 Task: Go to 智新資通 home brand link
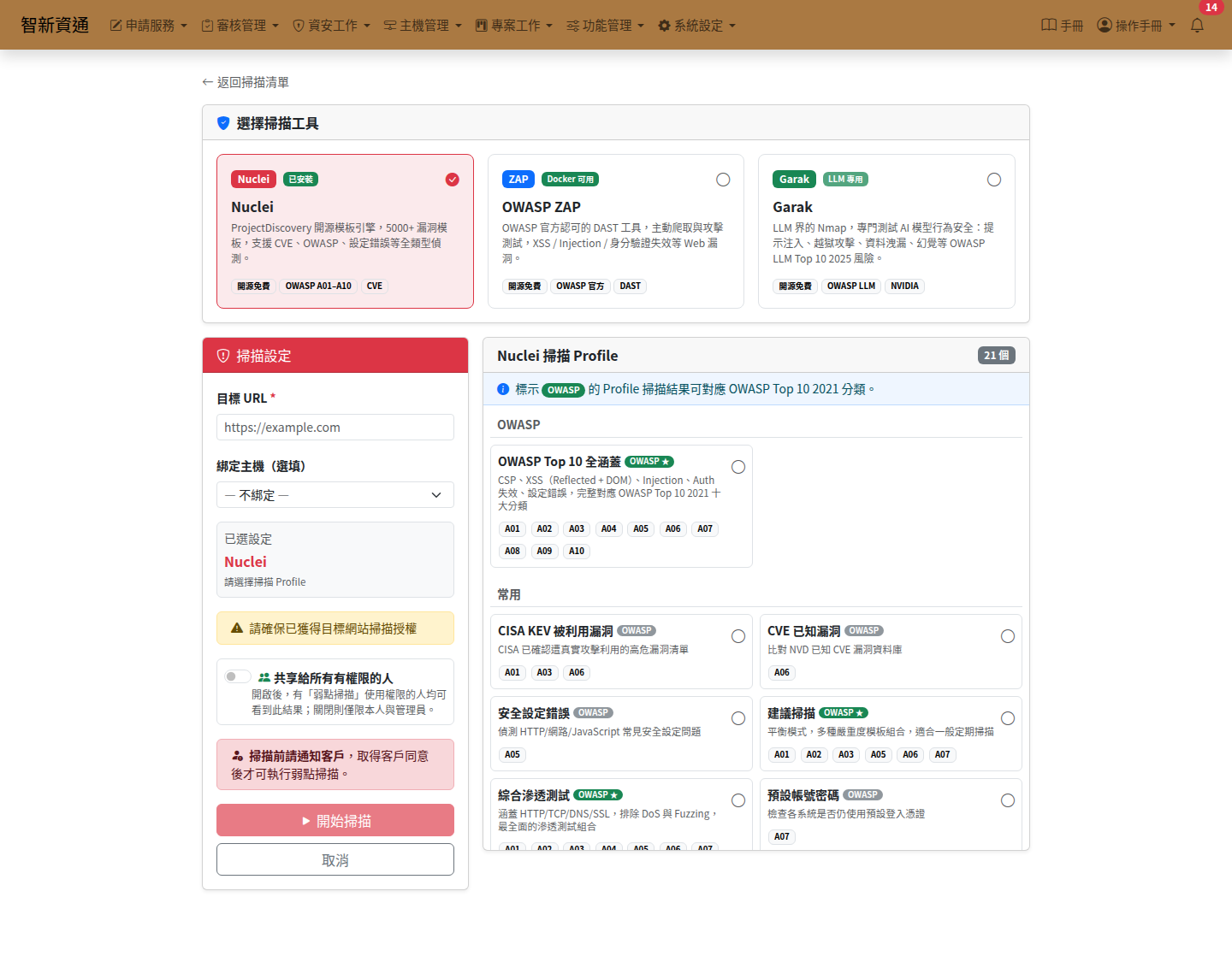[55, 25]
